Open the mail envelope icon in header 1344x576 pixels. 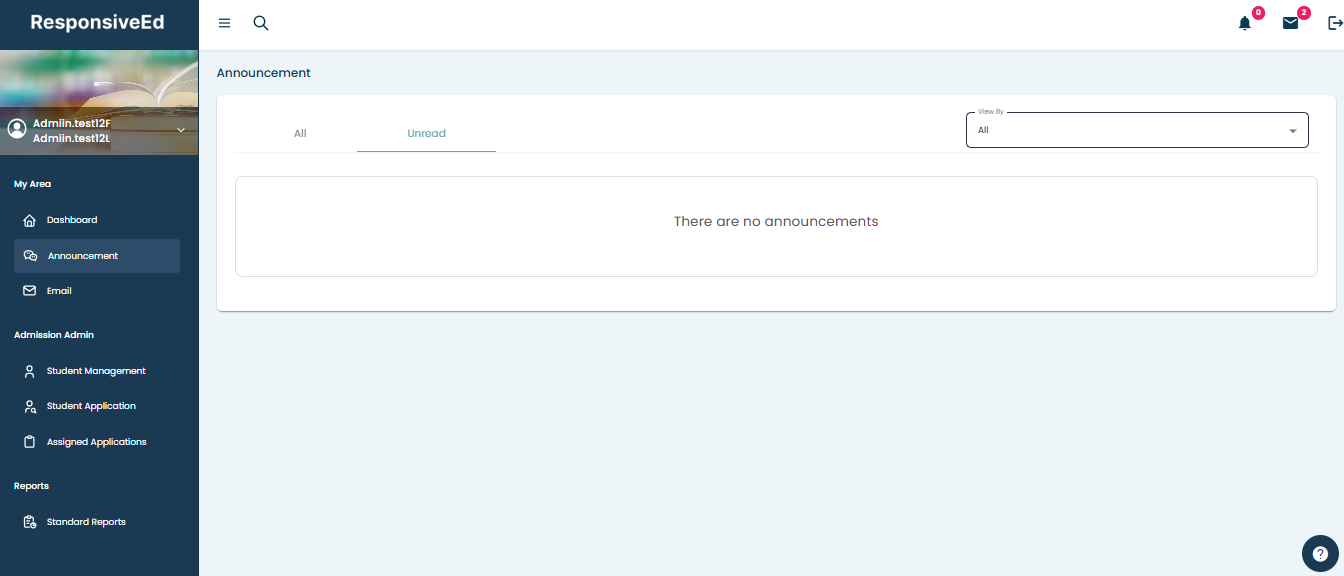tap(1290, 23)
